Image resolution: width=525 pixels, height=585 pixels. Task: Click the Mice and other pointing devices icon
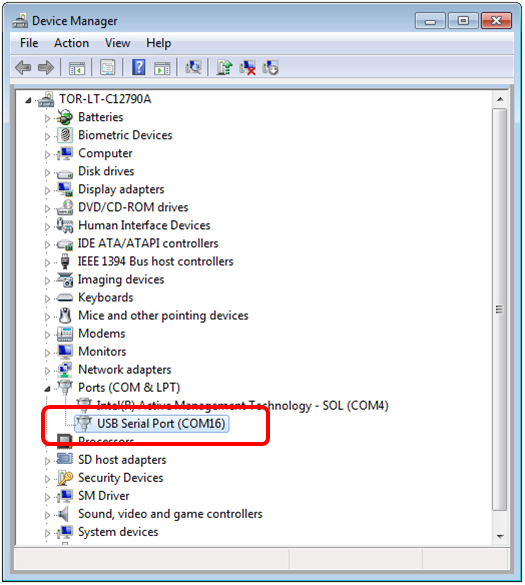click(65, 316)
